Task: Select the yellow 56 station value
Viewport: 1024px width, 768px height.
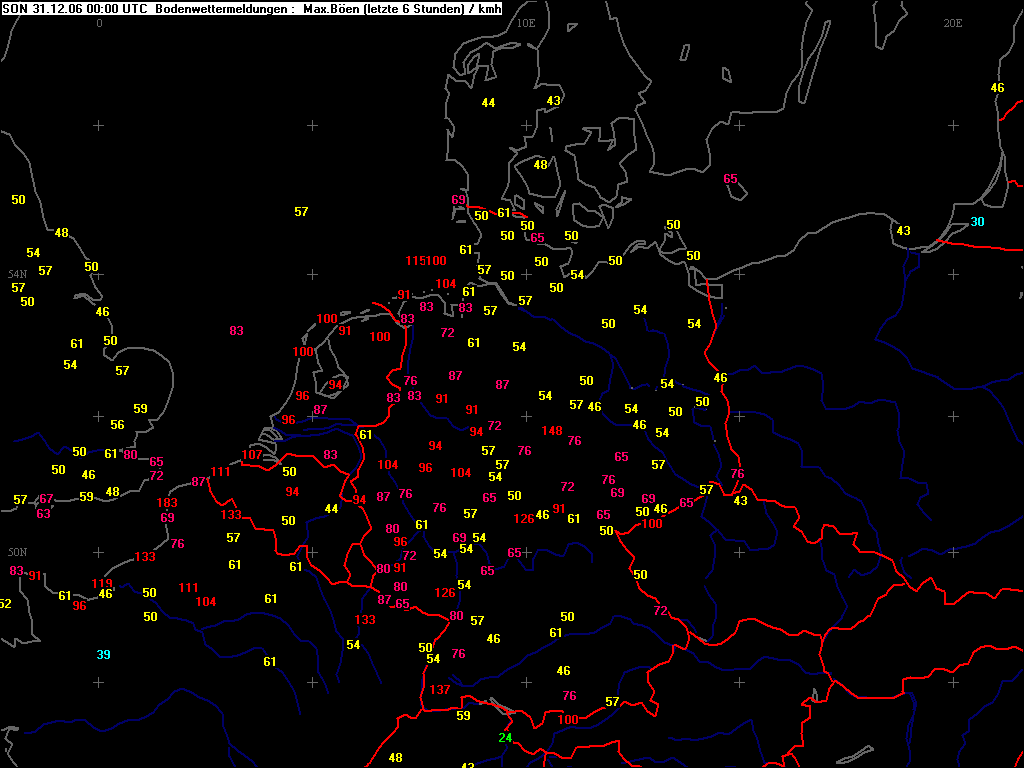Action: click(x=117, y=424)
